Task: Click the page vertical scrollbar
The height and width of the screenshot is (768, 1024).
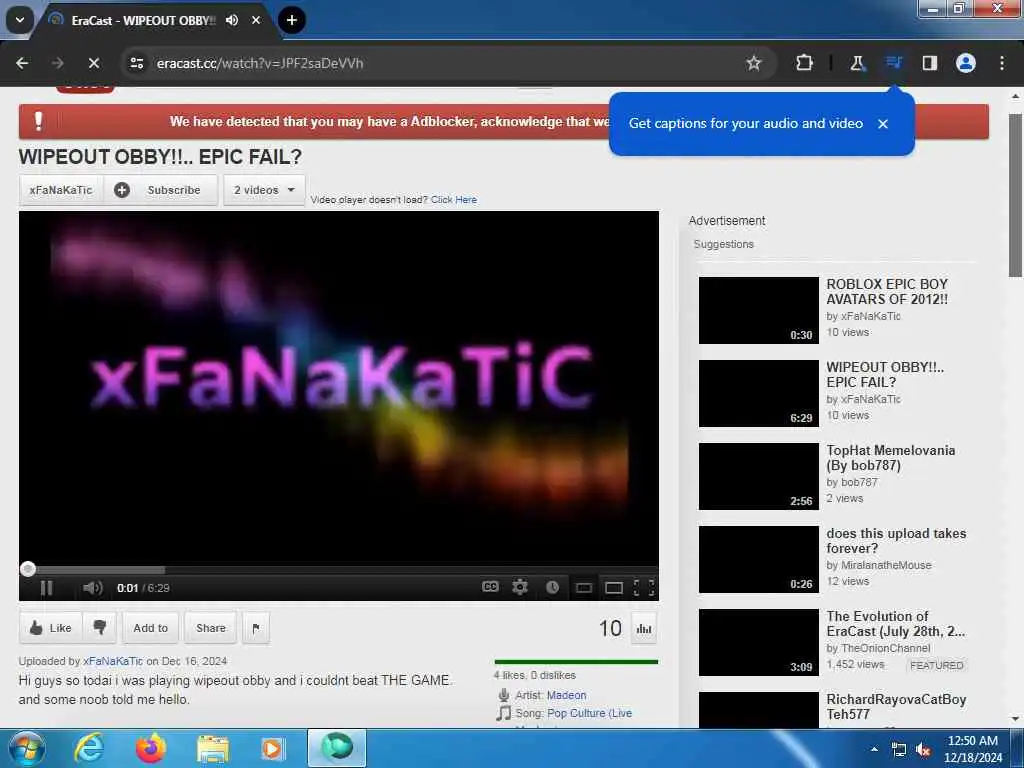Action: 1015,196
